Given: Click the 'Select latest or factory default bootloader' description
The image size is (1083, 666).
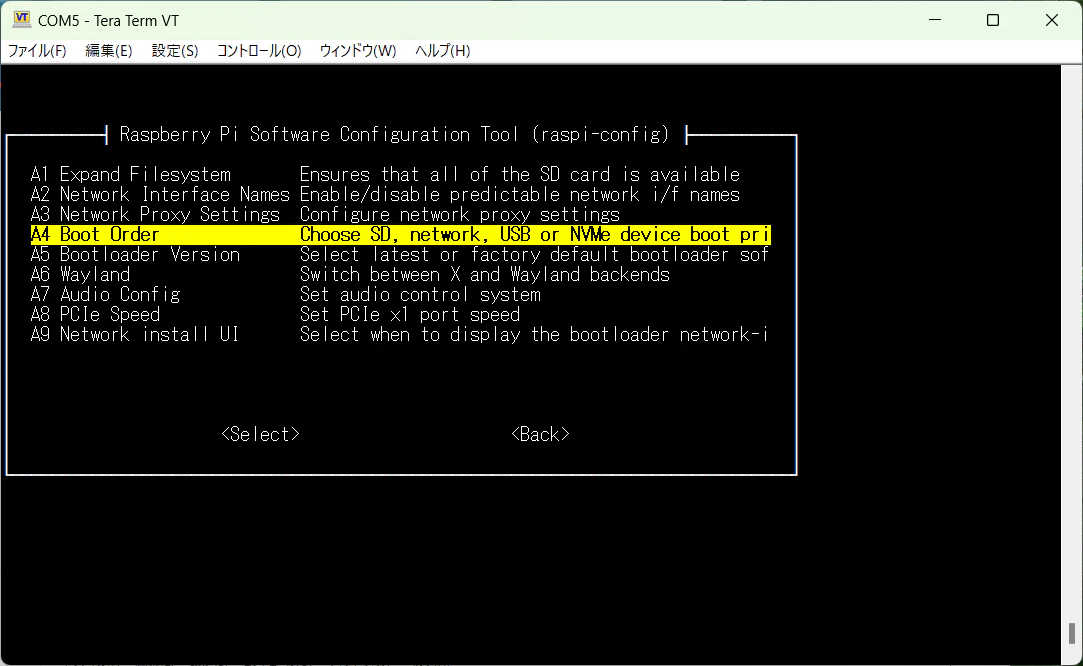Looking at the screenshot, I should 534,254.
